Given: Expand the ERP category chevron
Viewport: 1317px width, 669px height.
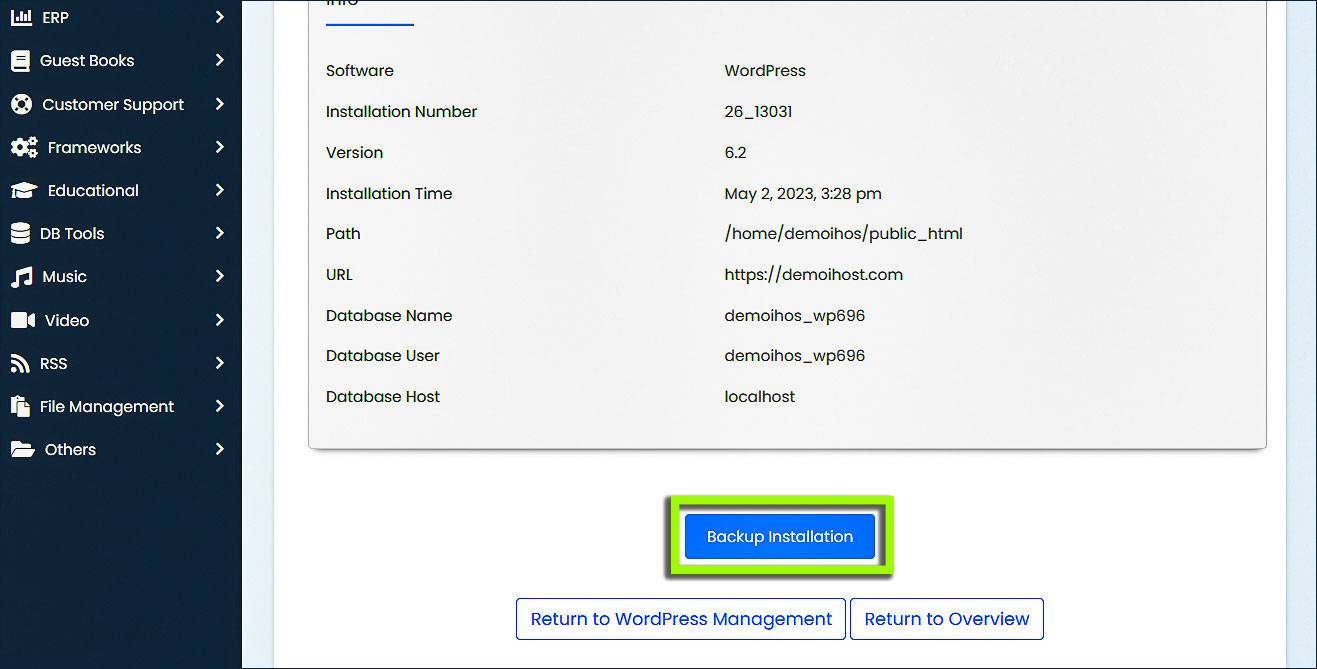Looking at the screenshot, I should point(220,17).
